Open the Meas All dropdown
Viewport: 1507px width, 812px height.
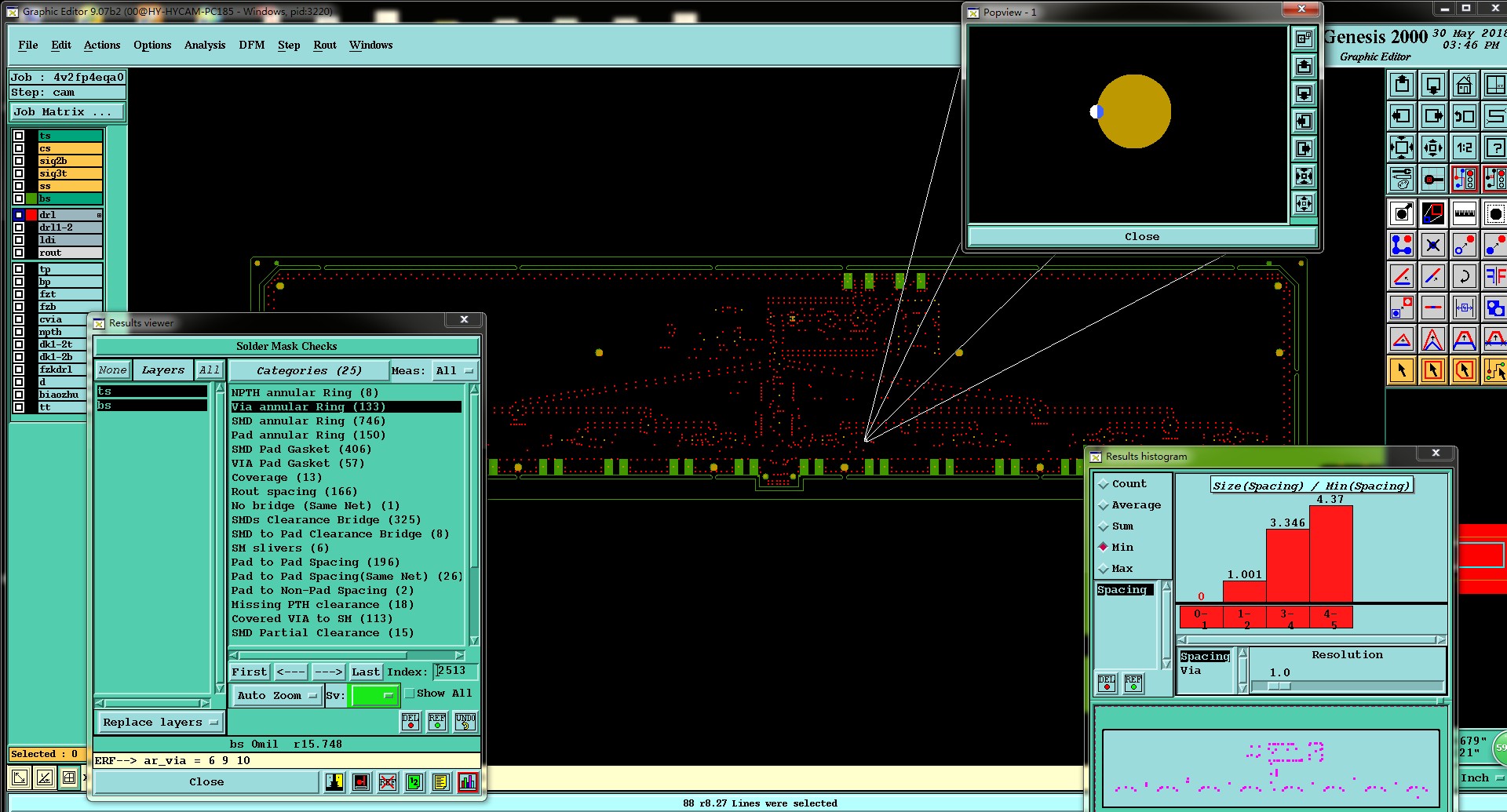click(x=454, y=371)
